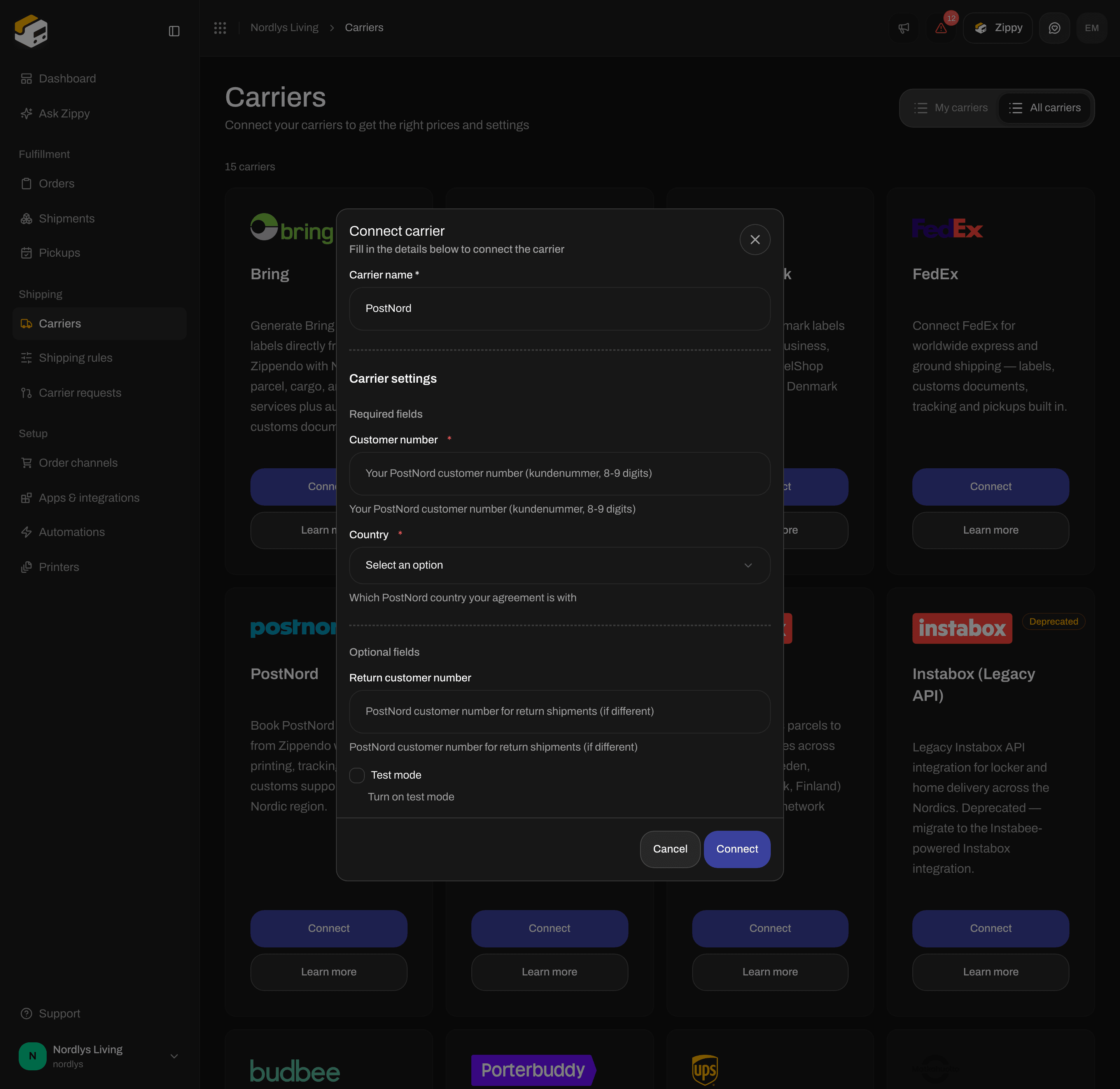This screenshot has width=1120, height=1089.
Task: Click Learn more on the PostNord card
Action: point(328,972)
